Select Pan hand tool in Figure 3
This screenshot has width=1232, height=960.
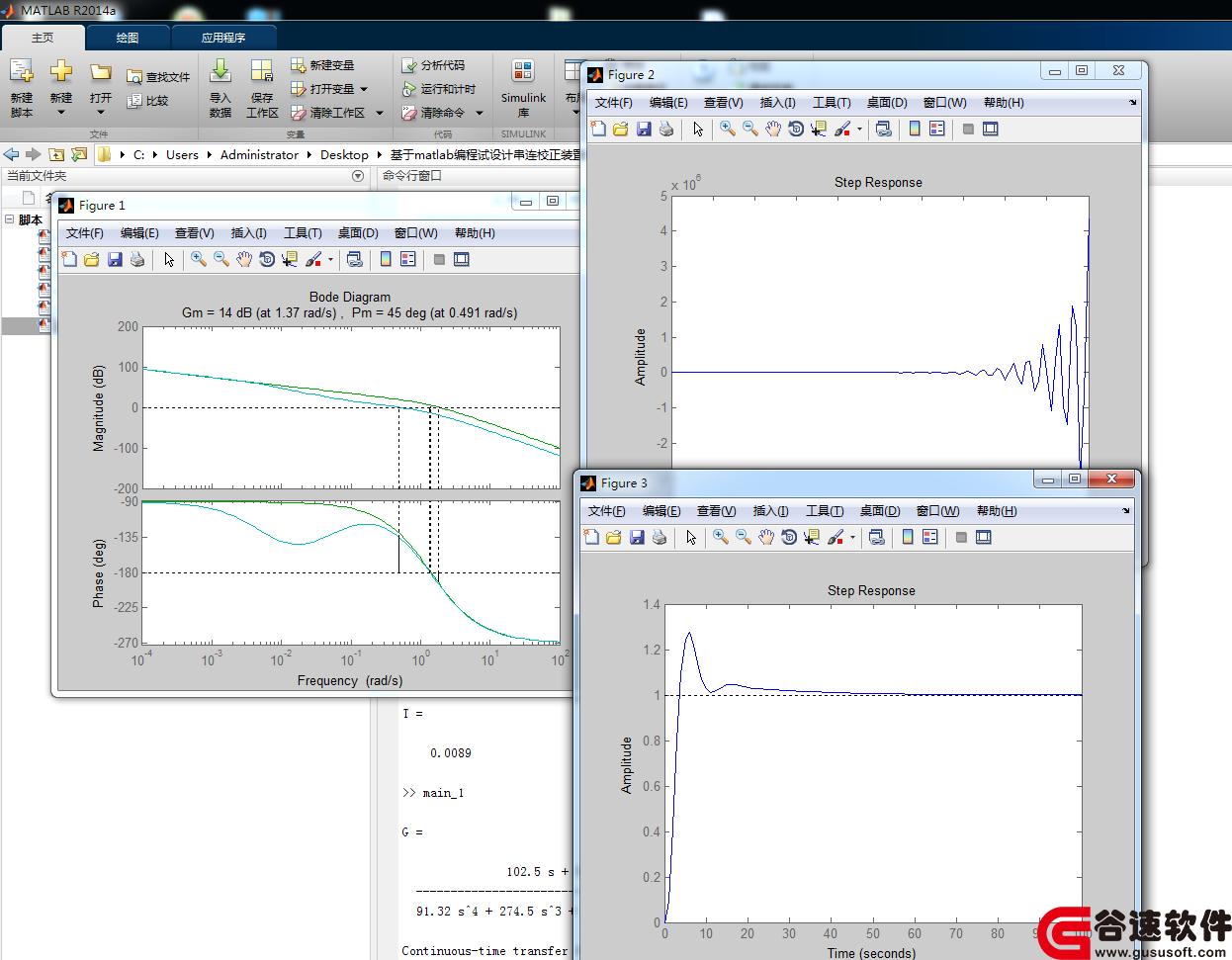(766, 537)
